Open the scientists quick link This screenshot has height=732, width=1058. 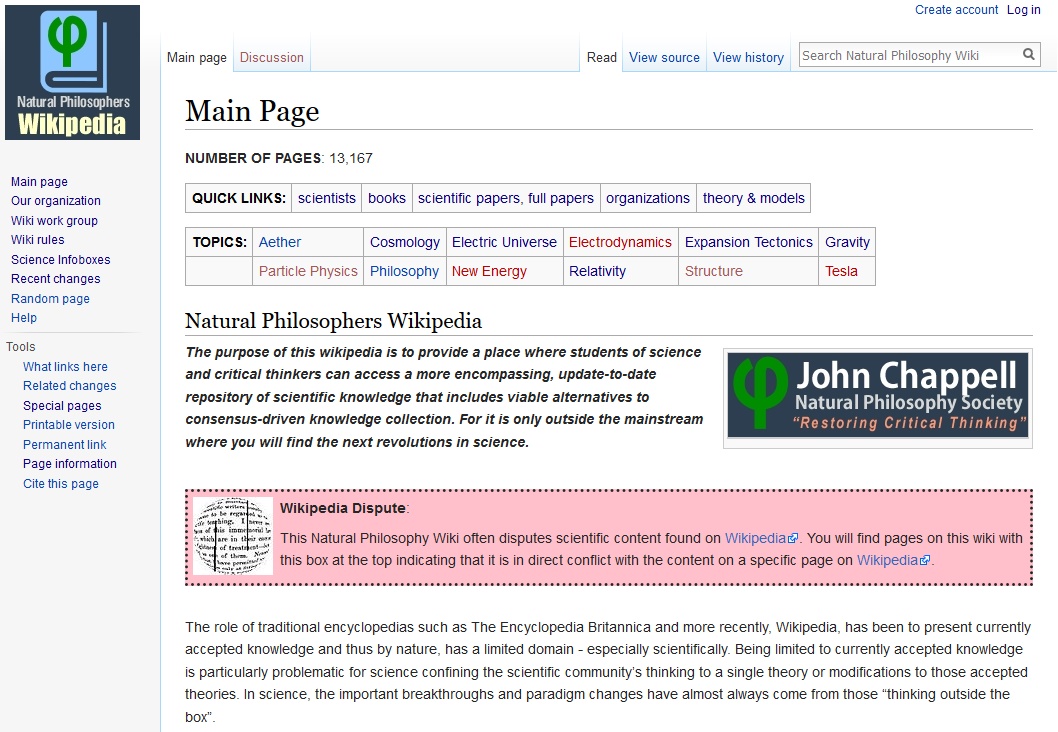tap(327, 198)
